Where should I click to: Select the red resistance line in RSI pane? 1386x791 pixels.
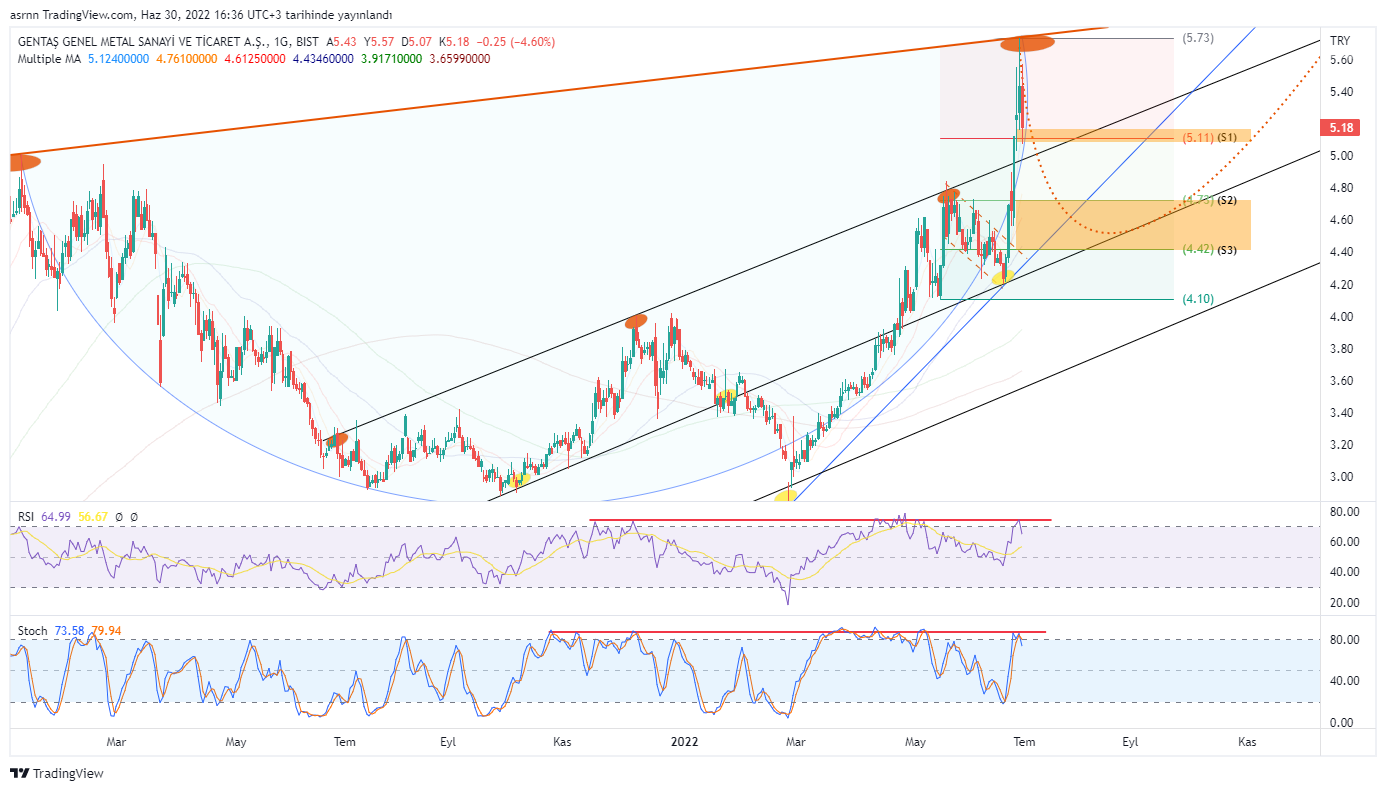[x=820, y=520]
